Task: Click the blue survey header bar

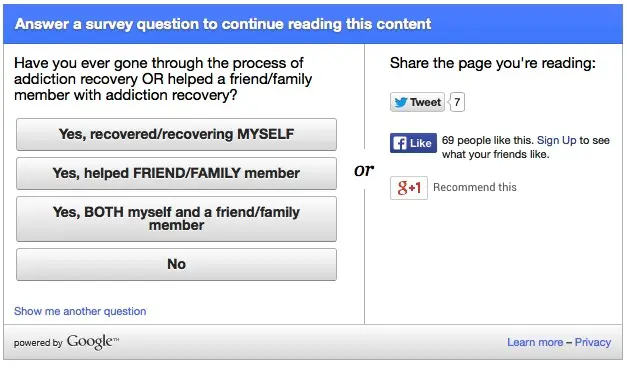Action: click(313, 24)
